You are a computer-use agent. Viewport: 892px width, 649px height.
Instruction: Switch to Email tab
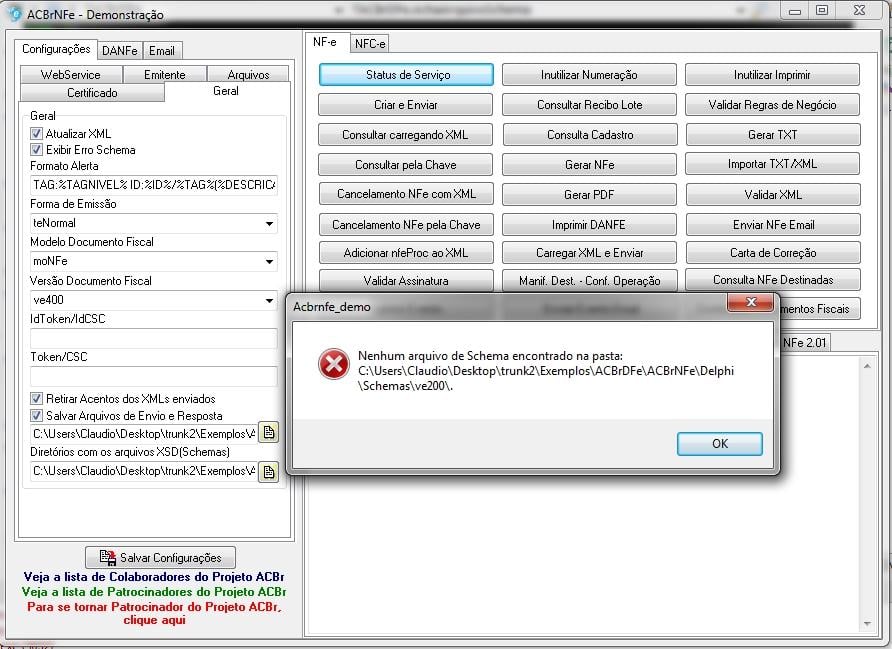point(162,51)
